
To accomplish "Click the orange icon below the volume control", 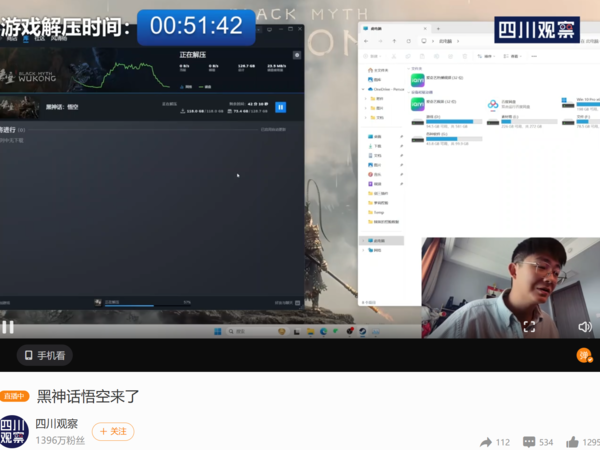I will 583,355.
